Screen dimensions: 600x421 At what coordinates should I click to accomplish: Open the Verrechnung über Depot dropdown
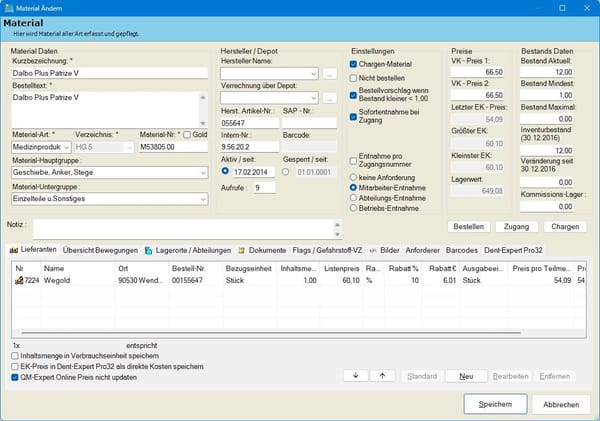pos(314,98)
